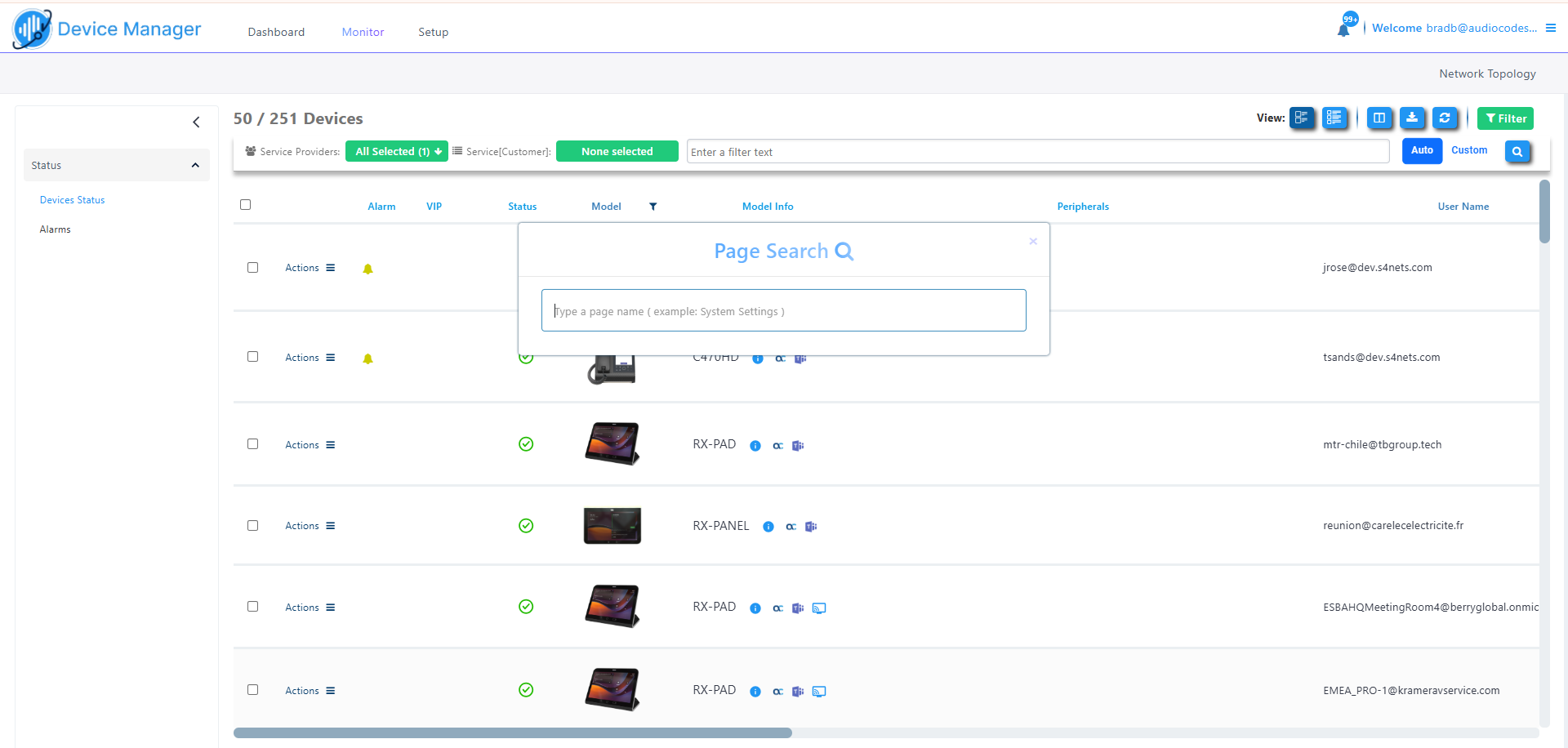Click the info icon for the RX-PANEL device

click(768, 527)
